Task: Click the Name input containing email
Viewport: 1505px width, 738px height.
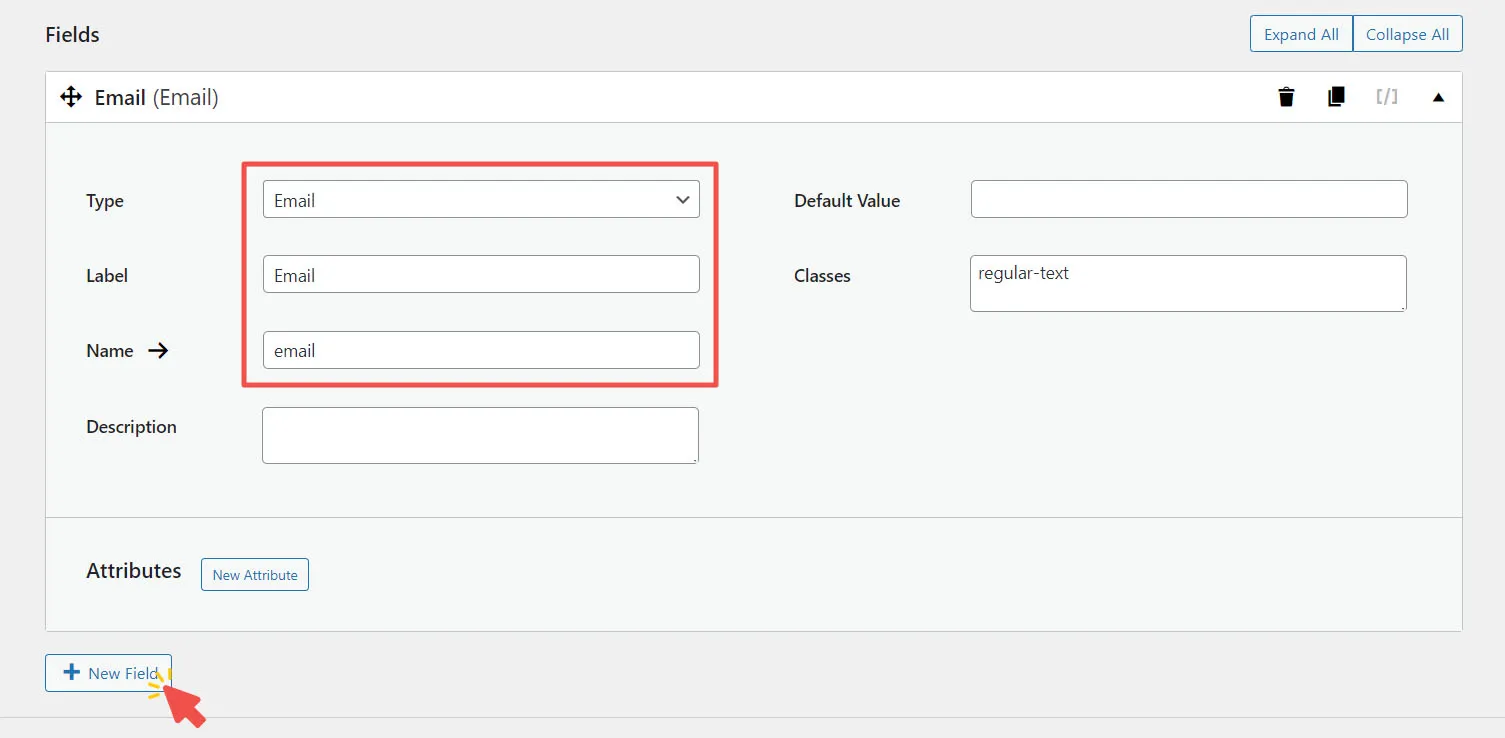Action: click(x=480, y=350)
